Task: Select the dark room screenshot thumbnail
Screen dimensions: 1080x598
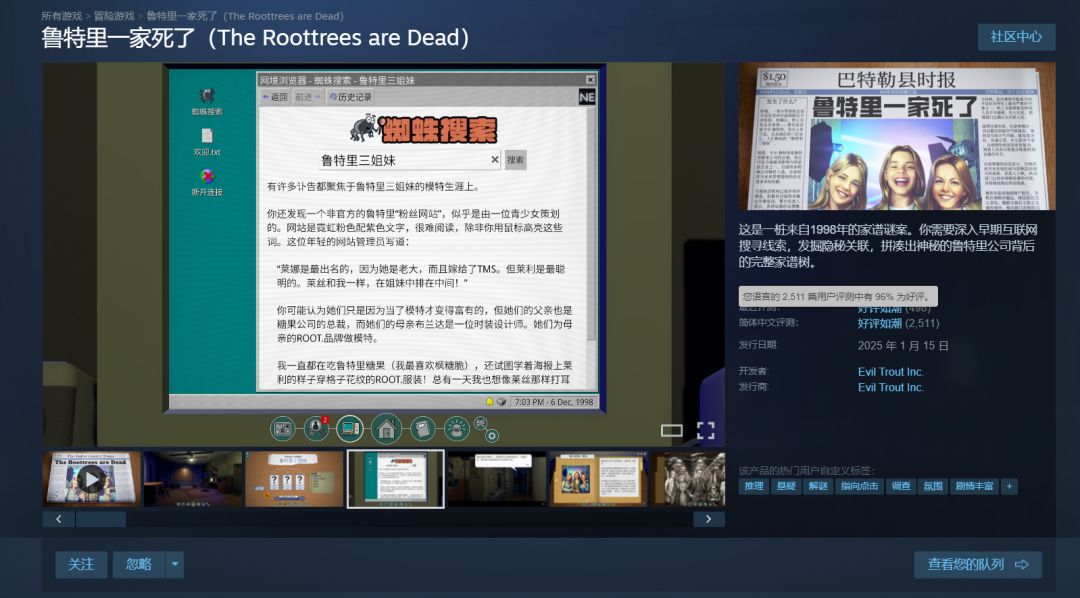Action: click(x=193, y=479)
